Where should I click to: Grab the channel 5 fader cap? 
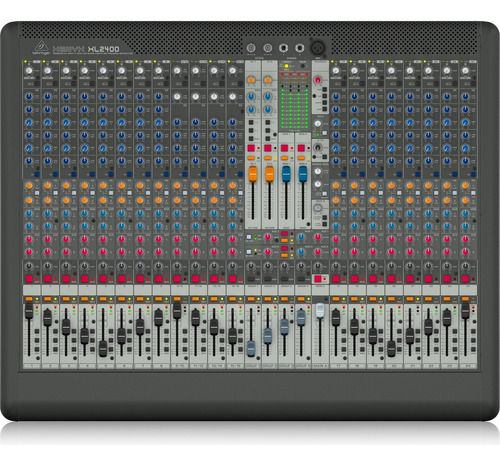(x=103, y=348)
